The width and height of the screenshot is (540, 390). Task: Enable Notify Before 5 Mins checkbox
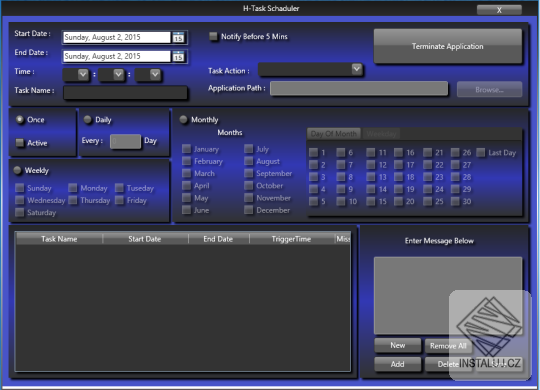(x=214, y=36)
